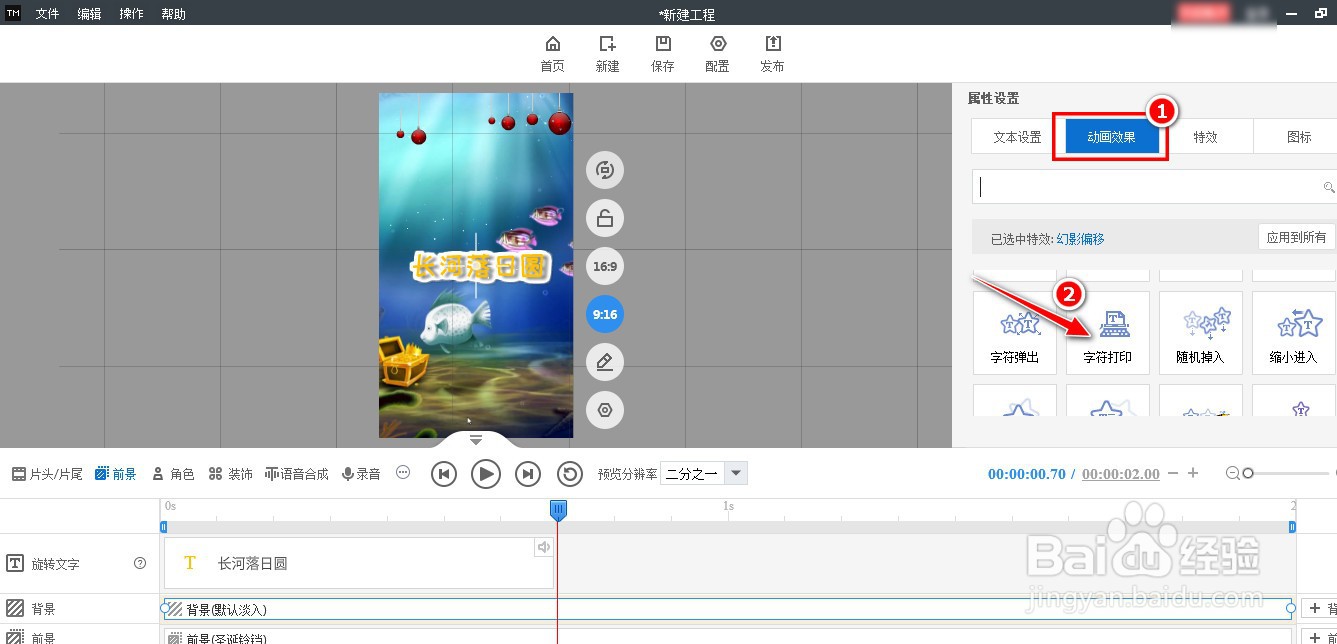Click 装饰 toolbar item

[x=230, y=474]
